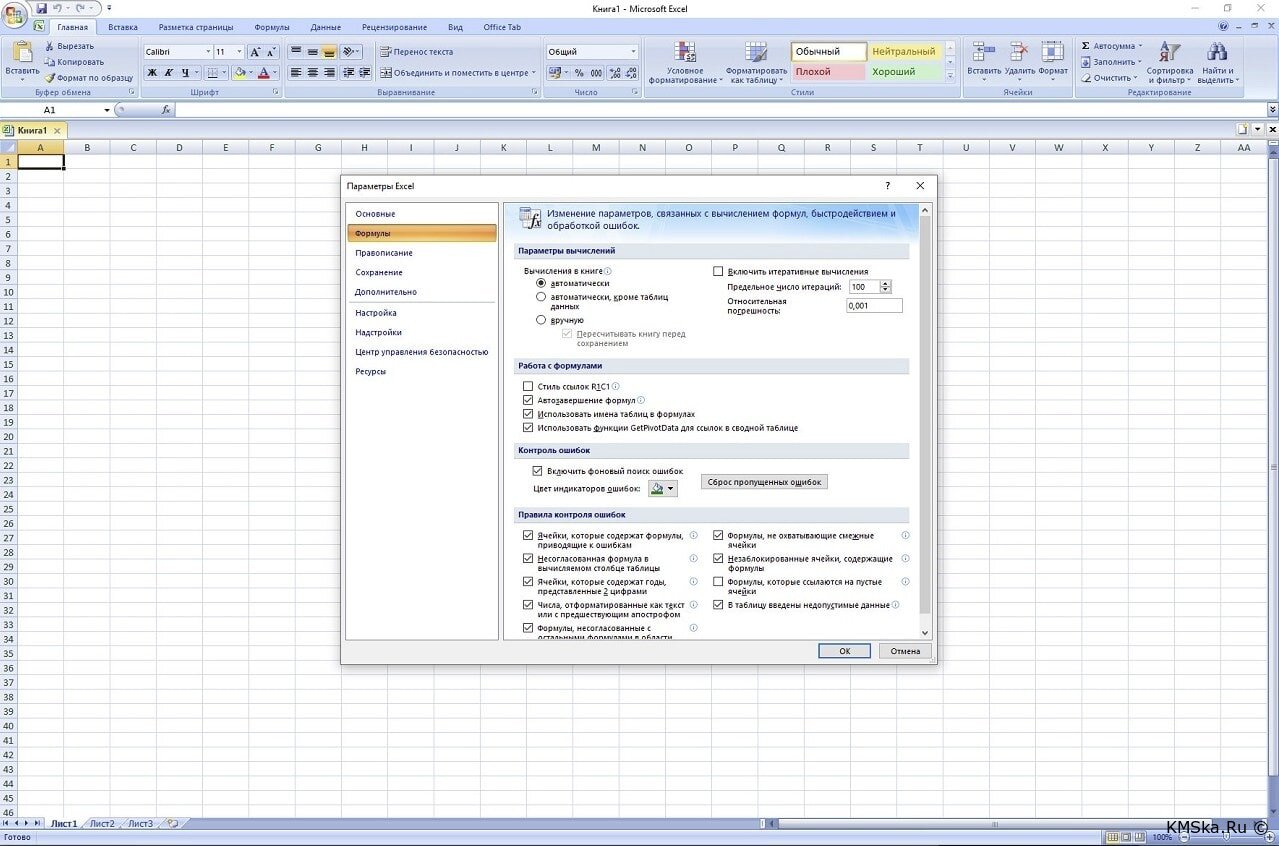Select автоматически, кроме таблиц данных radio

click(x=541, y=297)
